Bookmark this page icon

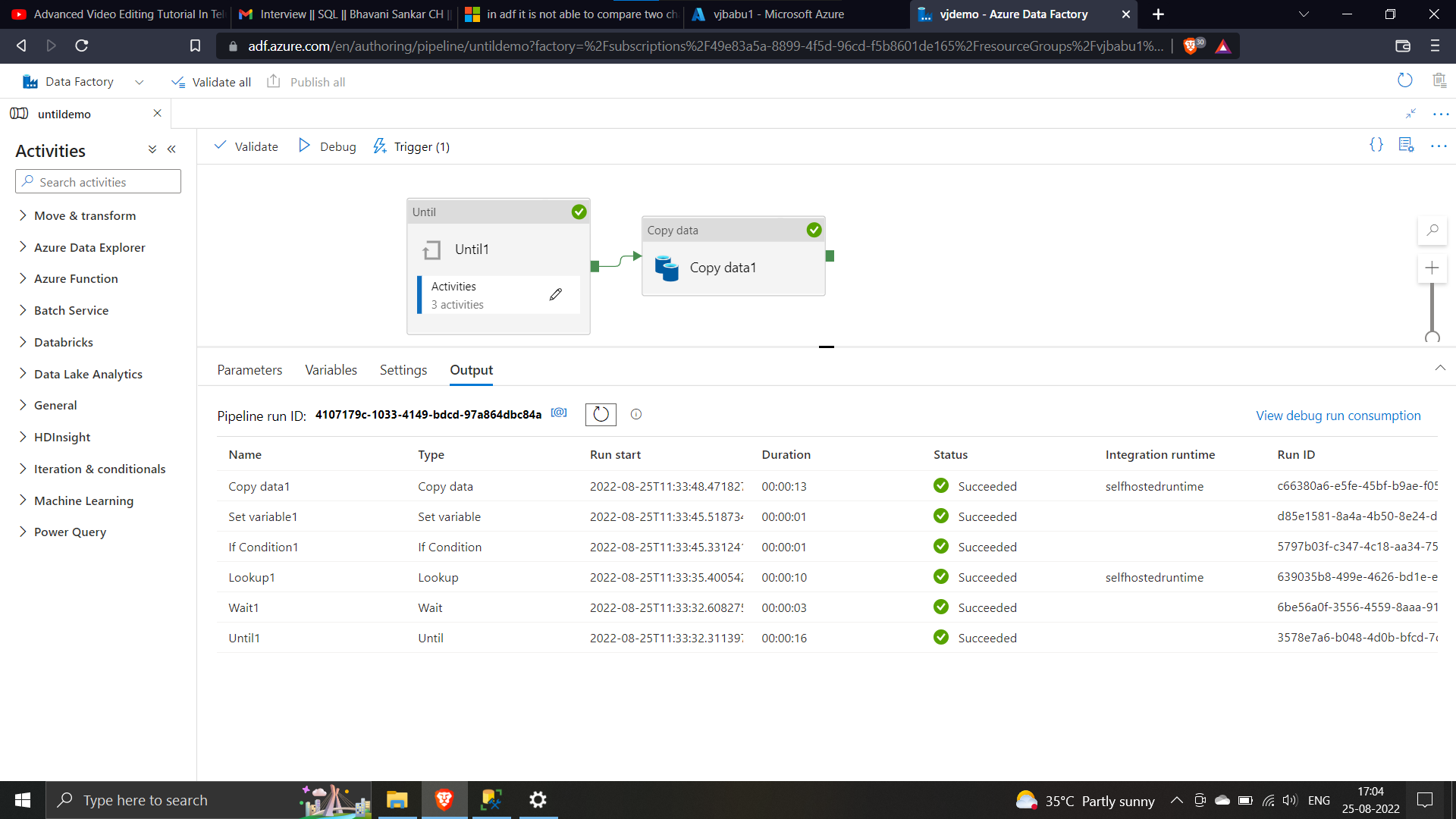(x=195, y=45)
